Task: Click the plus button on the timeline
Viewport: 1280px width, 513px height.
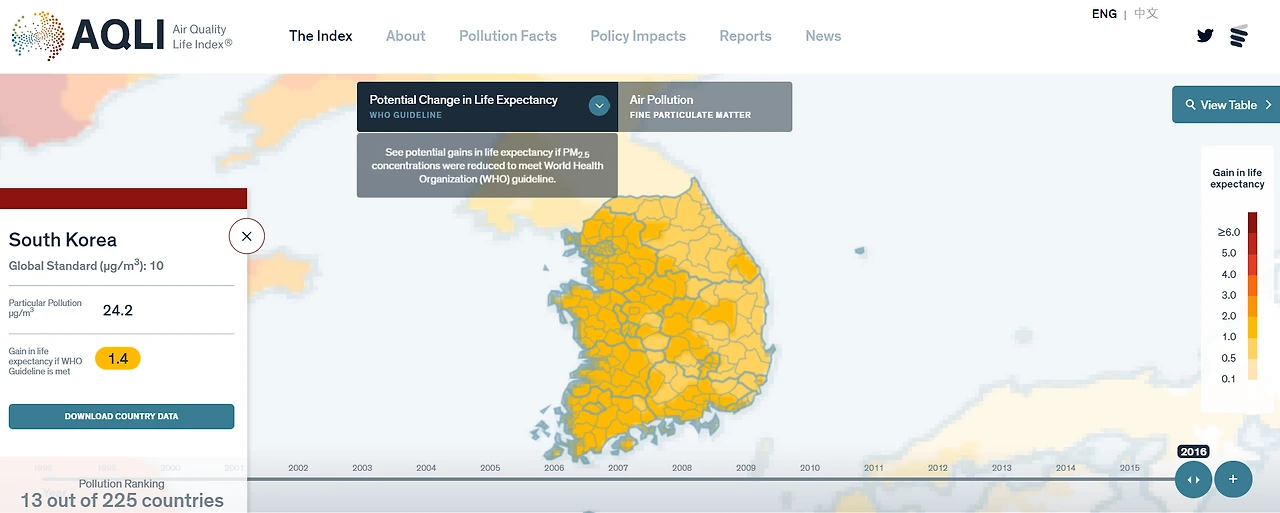Action: [x=1233, y=480]
